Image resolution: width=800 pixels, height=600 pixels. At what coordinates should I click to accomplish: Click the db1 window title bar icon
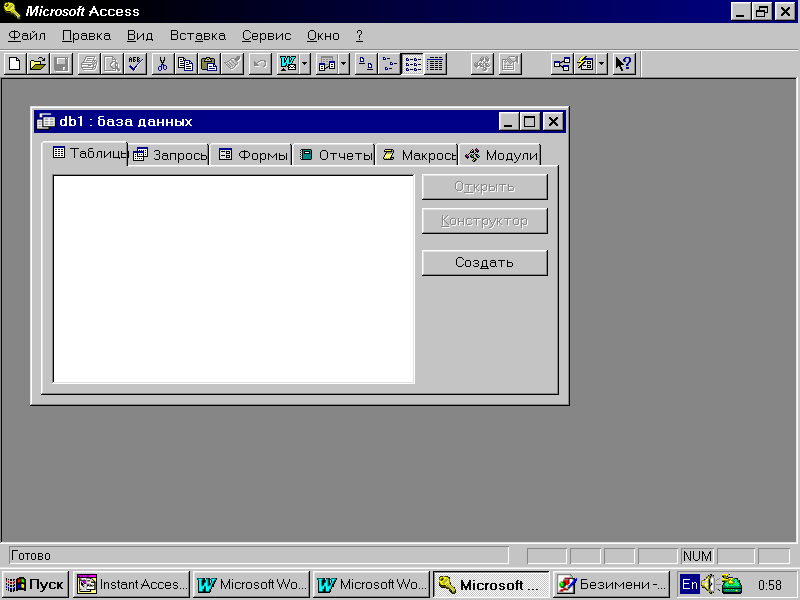point(46,121)
